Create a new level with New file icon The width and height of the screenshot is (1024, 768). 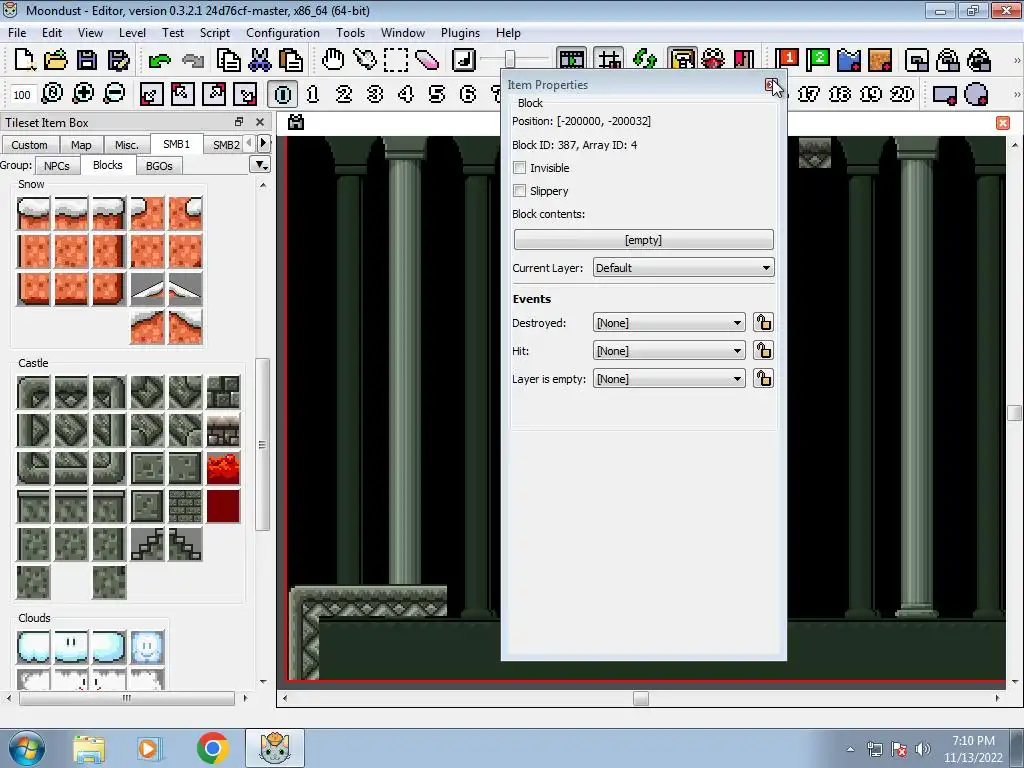point(25,60)
